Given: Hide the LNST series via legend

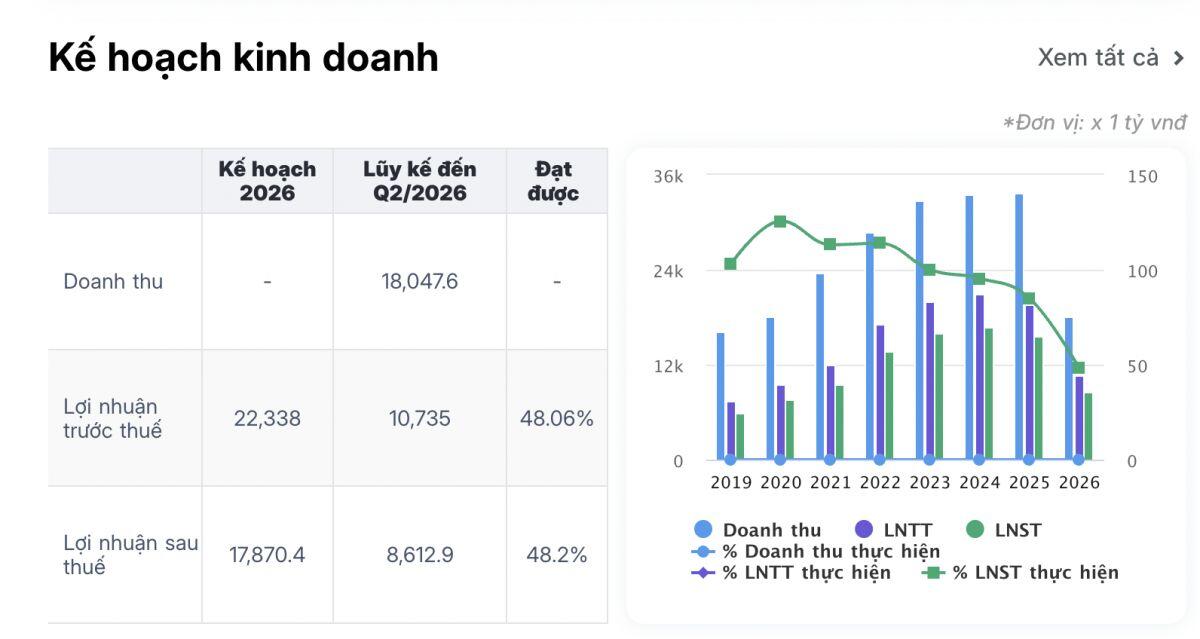Looking at the screenshot, I should [x=1004, y=530].
